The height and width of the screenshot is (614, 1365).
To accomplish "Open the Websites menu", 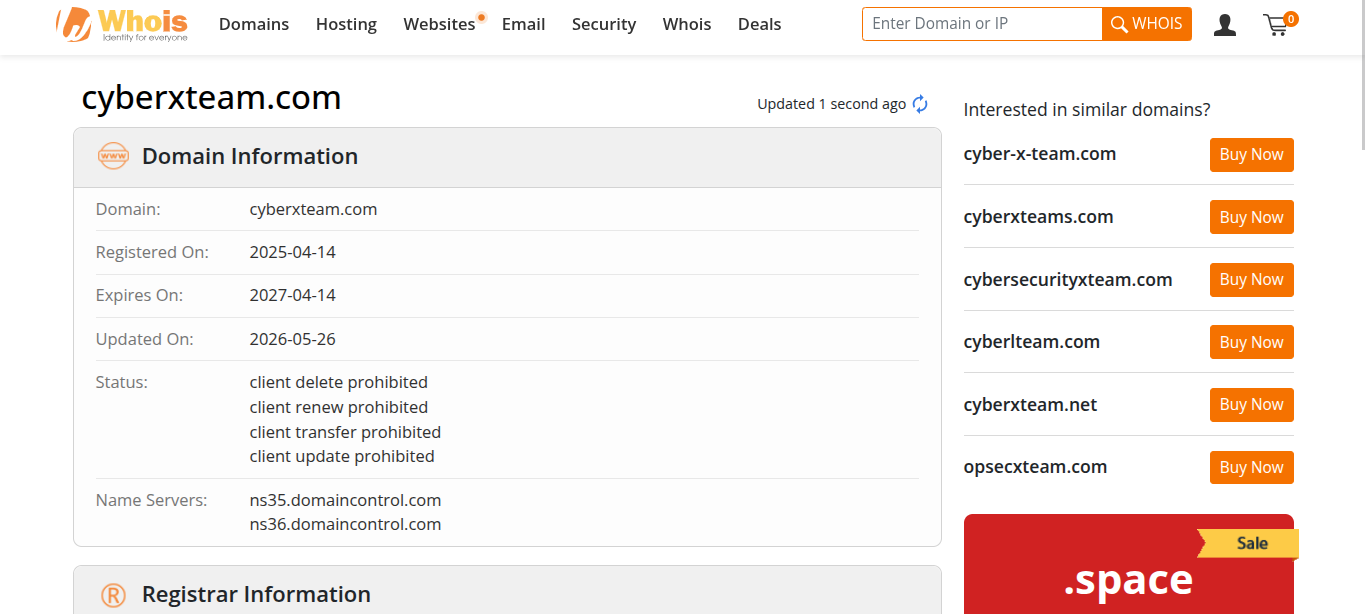I will 440,24.
